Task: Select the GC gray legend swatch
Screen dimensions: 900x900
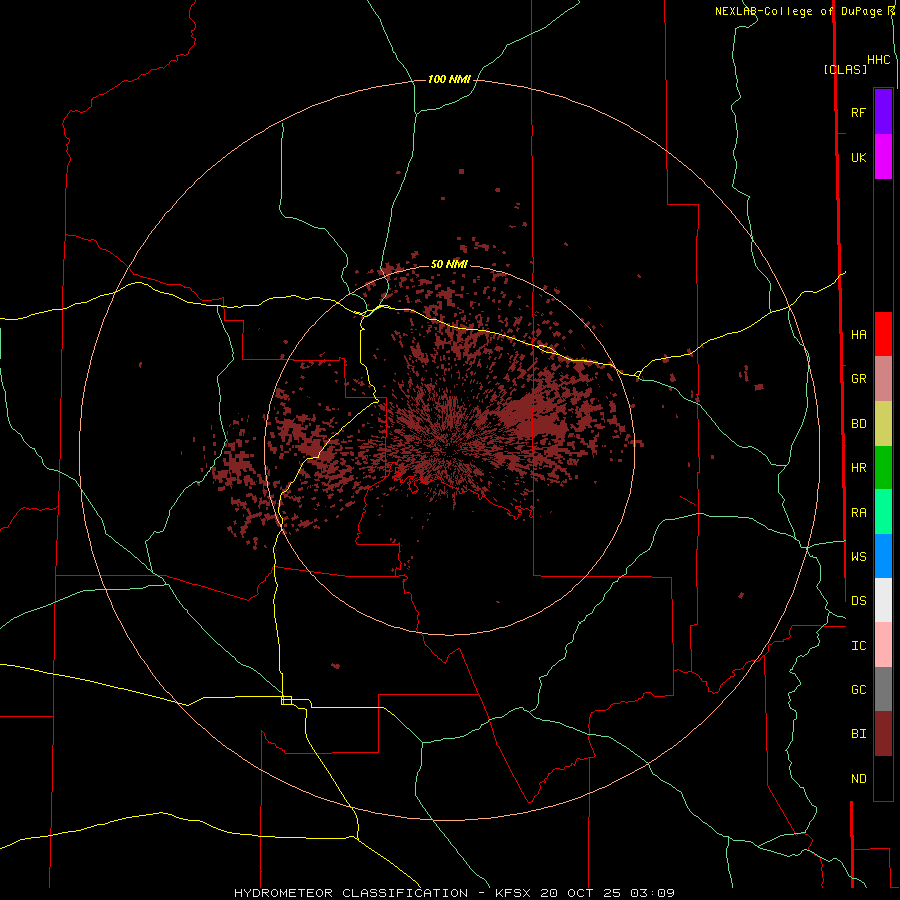Action: coord(883,689)
